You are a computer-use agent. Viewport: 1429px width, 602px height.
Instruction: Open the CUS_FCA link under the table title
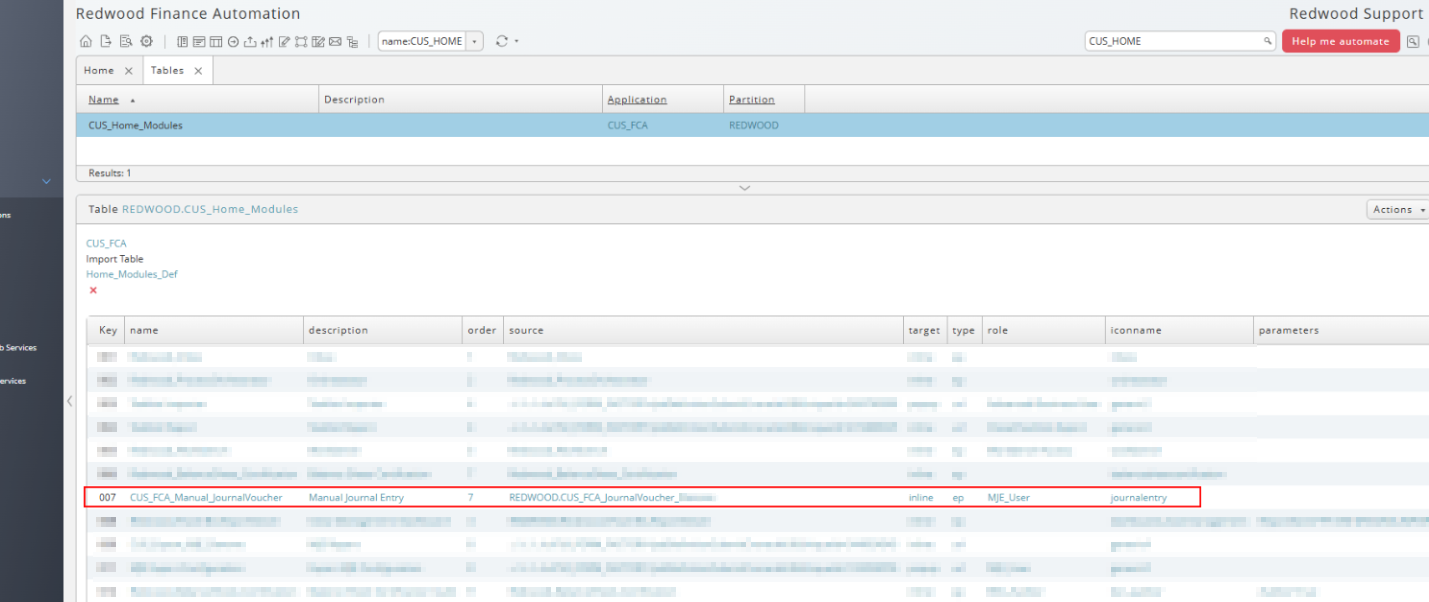coord(106,243)
